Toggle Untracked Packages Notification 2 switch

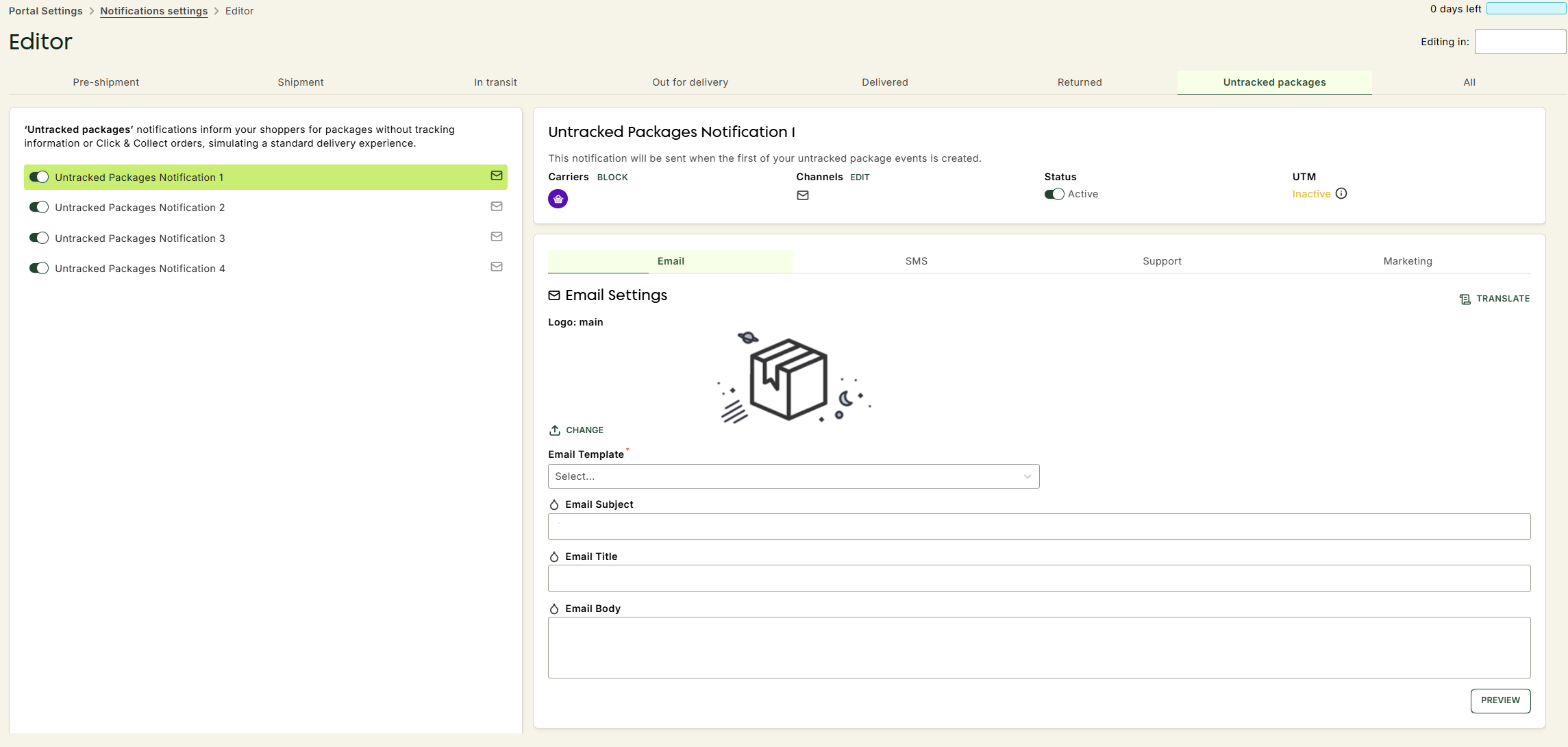(x=39, y=207)
